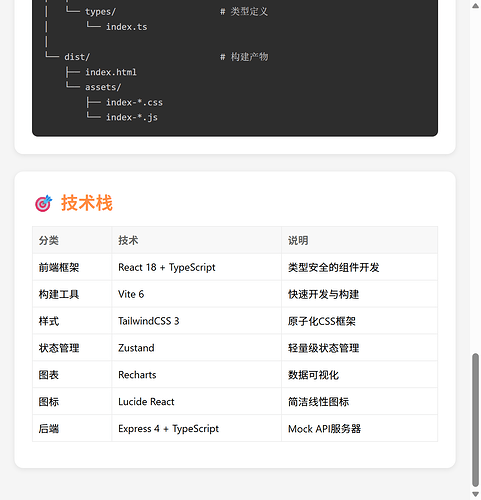Select the 样式 cell
Image resolution: width=481 pixels, height=500 pixels.
coord(72,321)
